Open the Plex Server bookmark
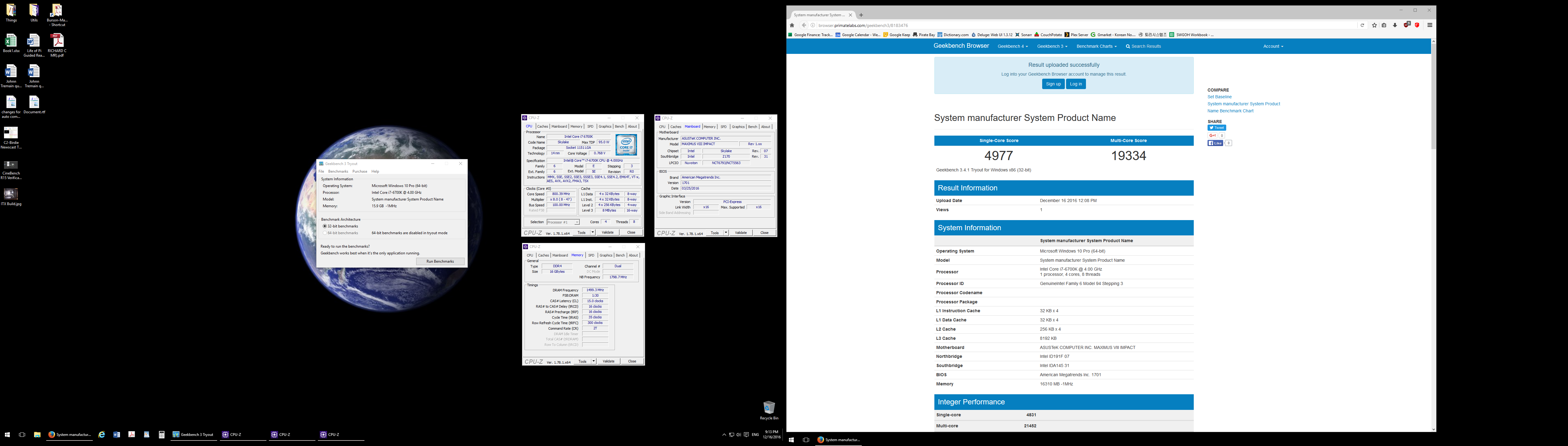Screen dimensions: 1568x446 click(x=1076, y=35)
